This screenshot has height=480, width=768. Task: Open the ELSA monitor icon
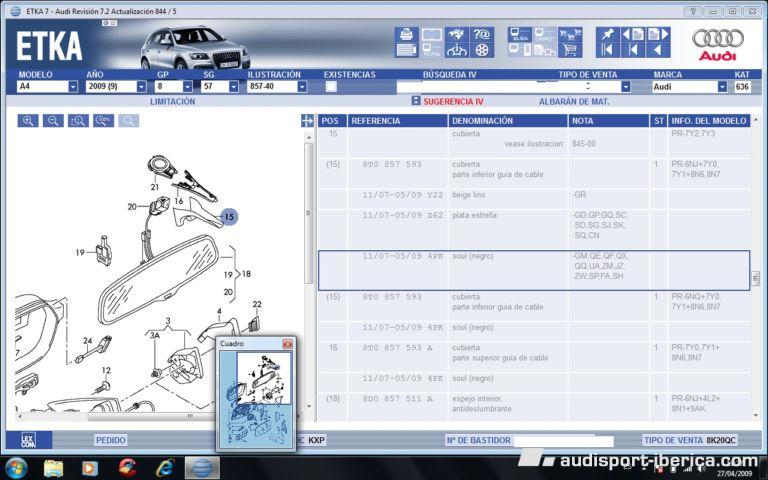(x=520, y=34)
